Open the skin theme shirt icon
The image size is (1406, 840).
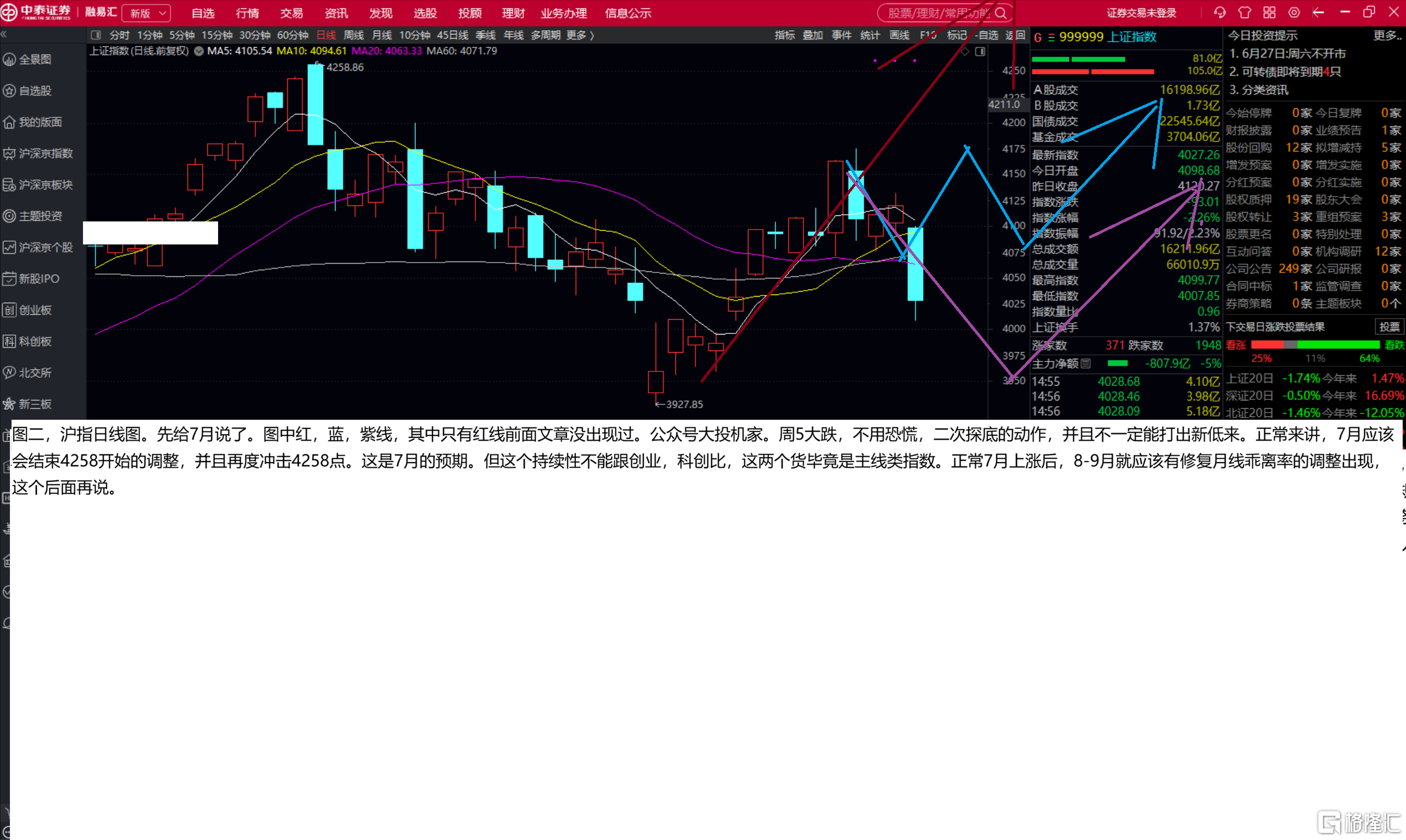pos(1244,13)
